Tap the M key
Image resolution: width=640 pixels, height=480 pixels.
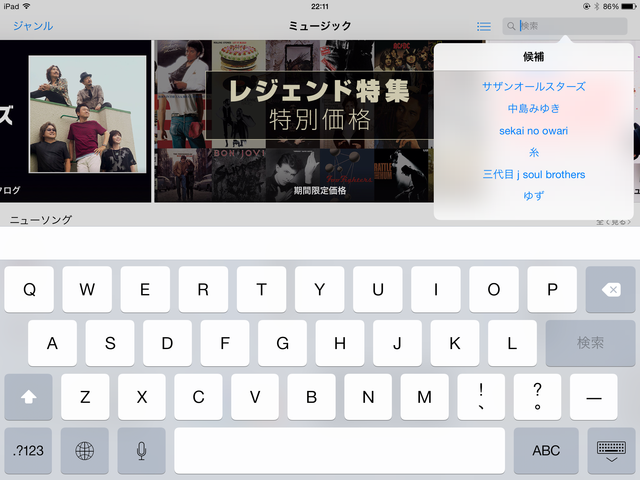[x=424, y=397]
